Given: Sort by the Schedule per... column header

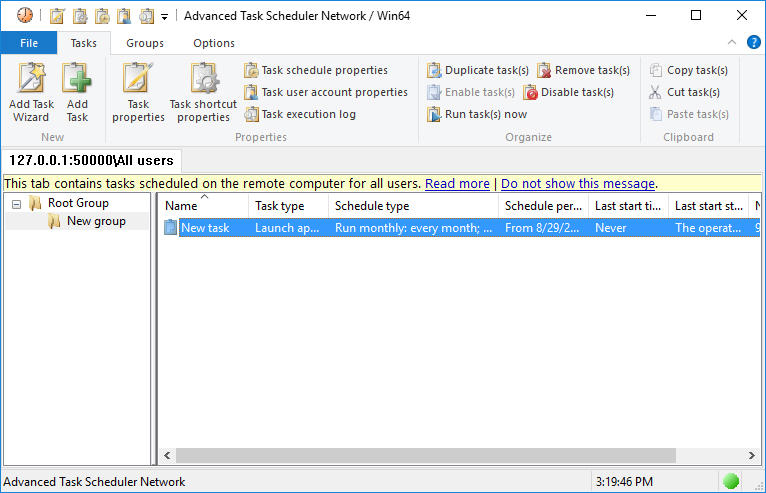Looking at the screenshot, I should (x=544, y=206).
